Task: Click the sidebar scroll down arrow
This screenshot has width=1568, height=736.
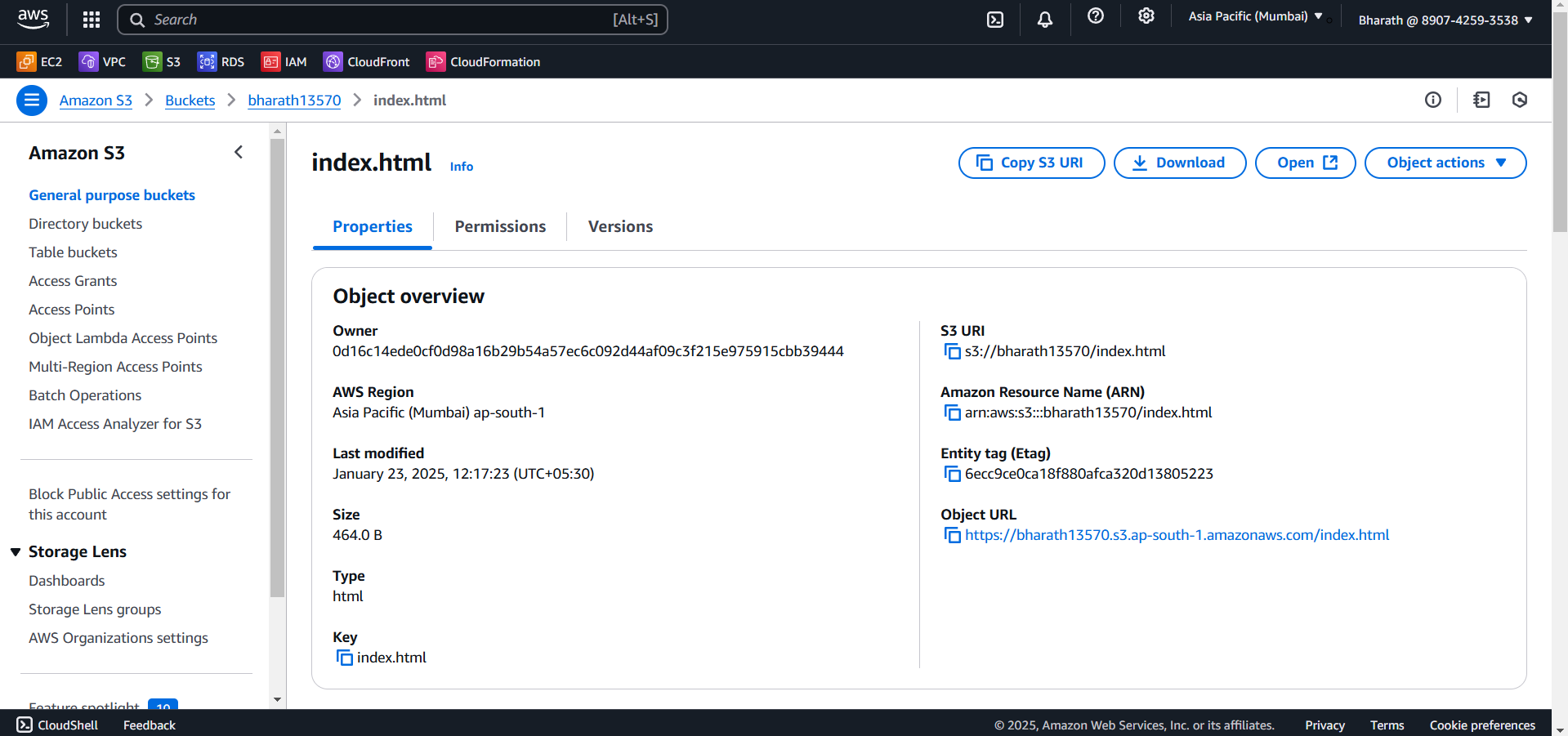Action: 277,700
